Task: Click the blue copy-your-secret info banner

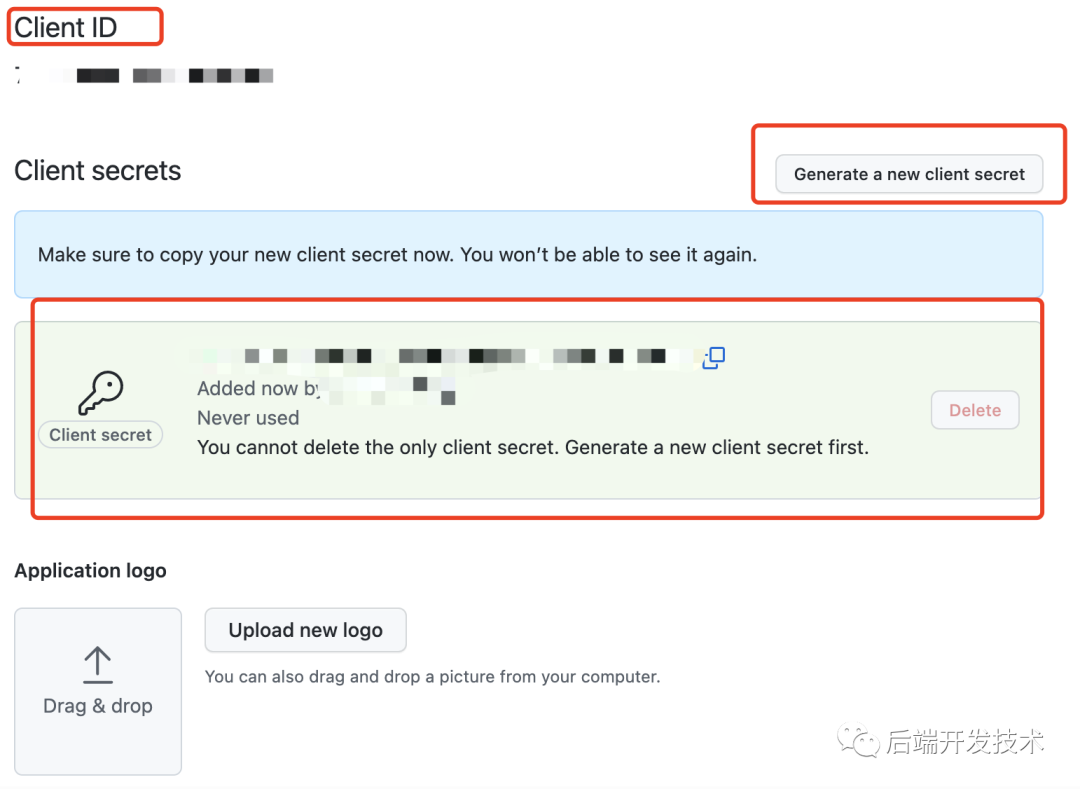Action: 540,254
